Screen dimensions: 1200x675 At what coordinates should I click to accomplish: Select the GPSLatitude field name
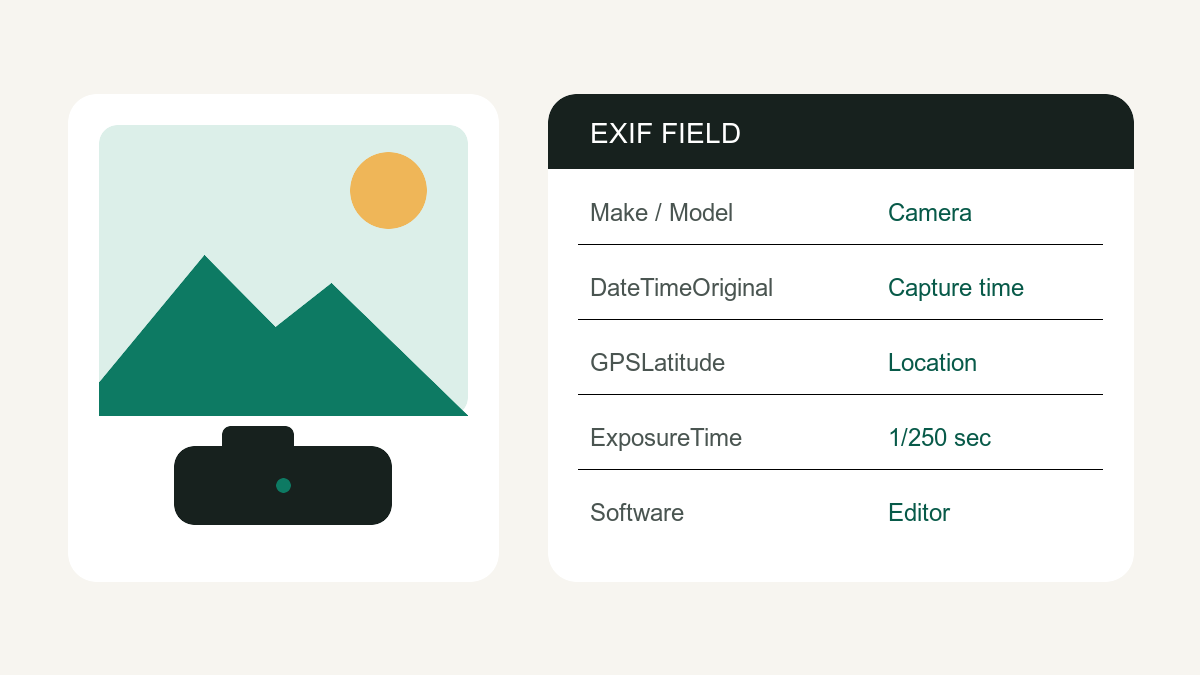click(657, 362)
